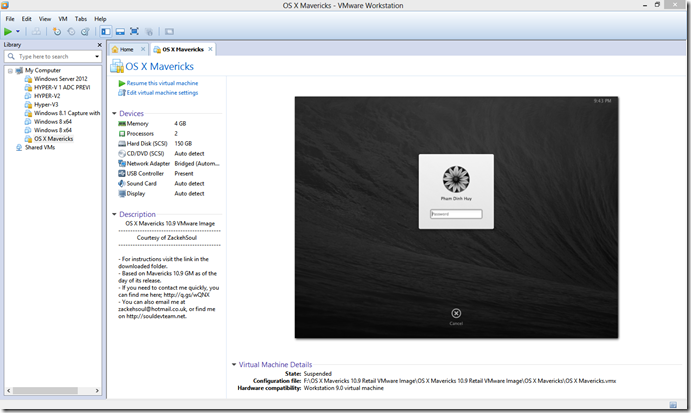Collapse the Devices section
Screen dimensions: 691x413
coord(114,113)
